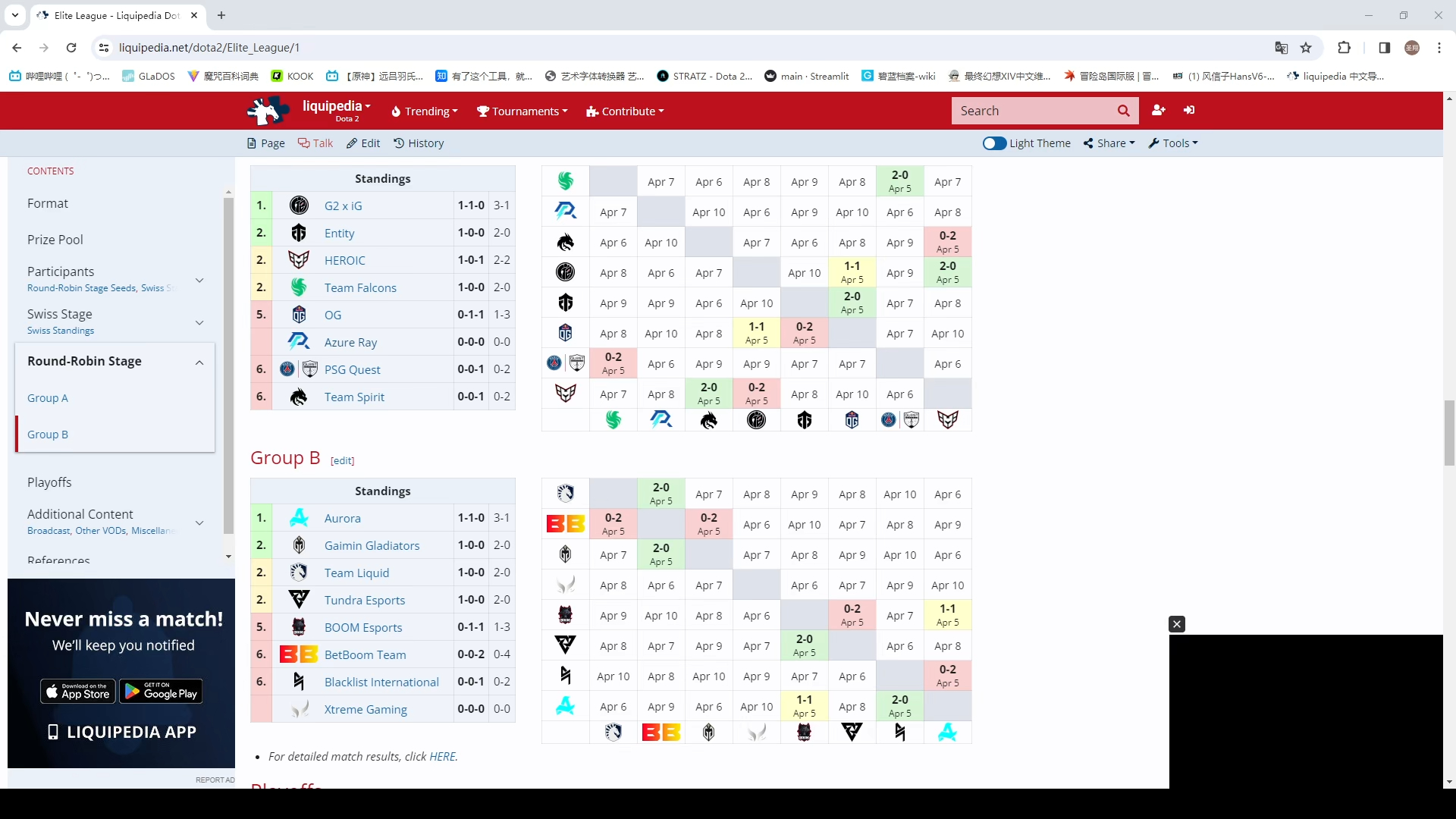Open the Tools dropdown
Viewport: 1456px width, 819px height.
click(1173, 143)
